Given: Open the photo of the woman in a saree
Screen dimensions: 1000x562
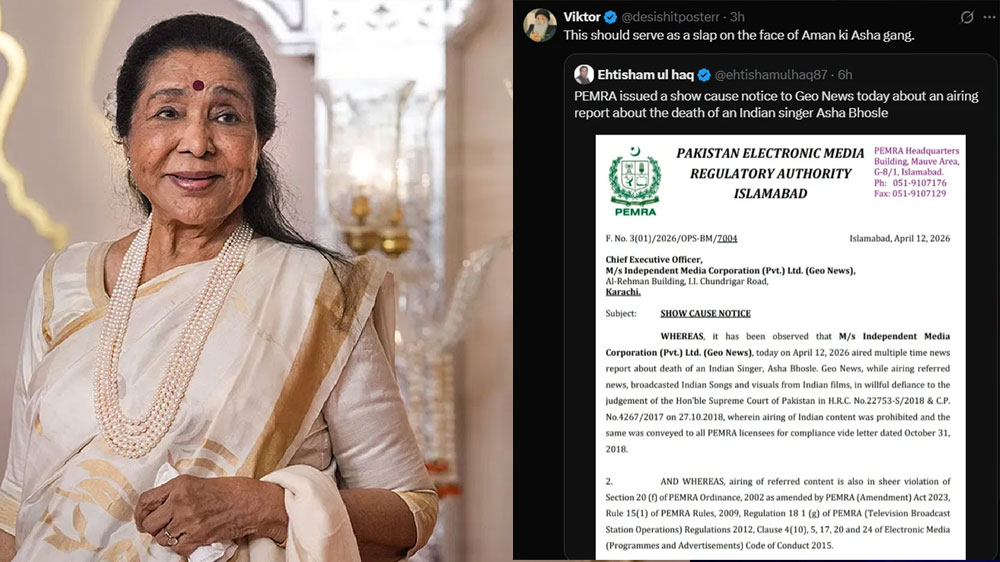Looking at the screenshot, I should tap(256, 281).
